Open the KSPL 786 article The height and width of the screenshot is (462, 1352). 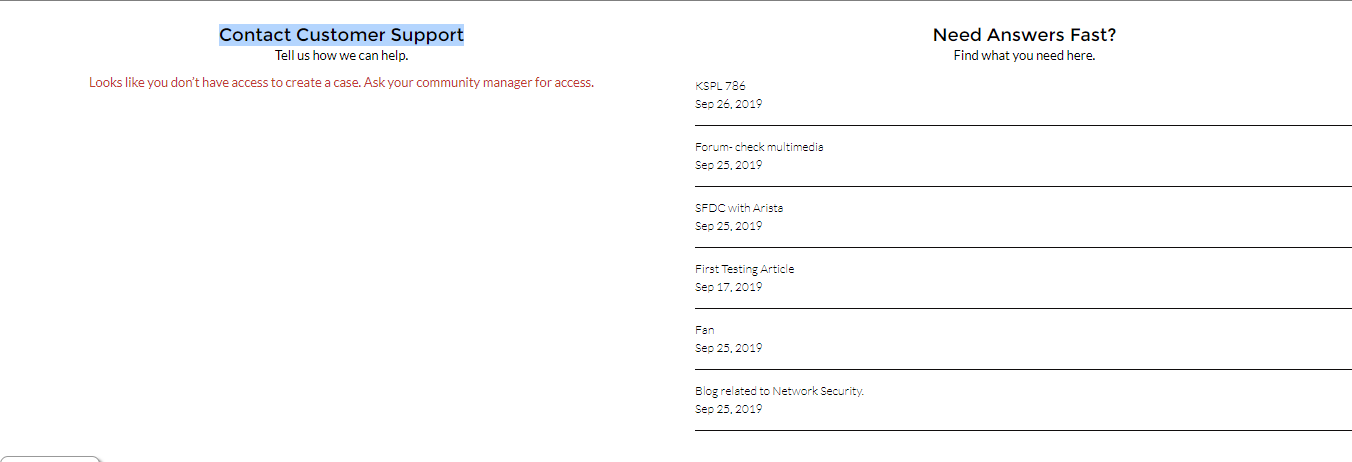tap(720, 86)
